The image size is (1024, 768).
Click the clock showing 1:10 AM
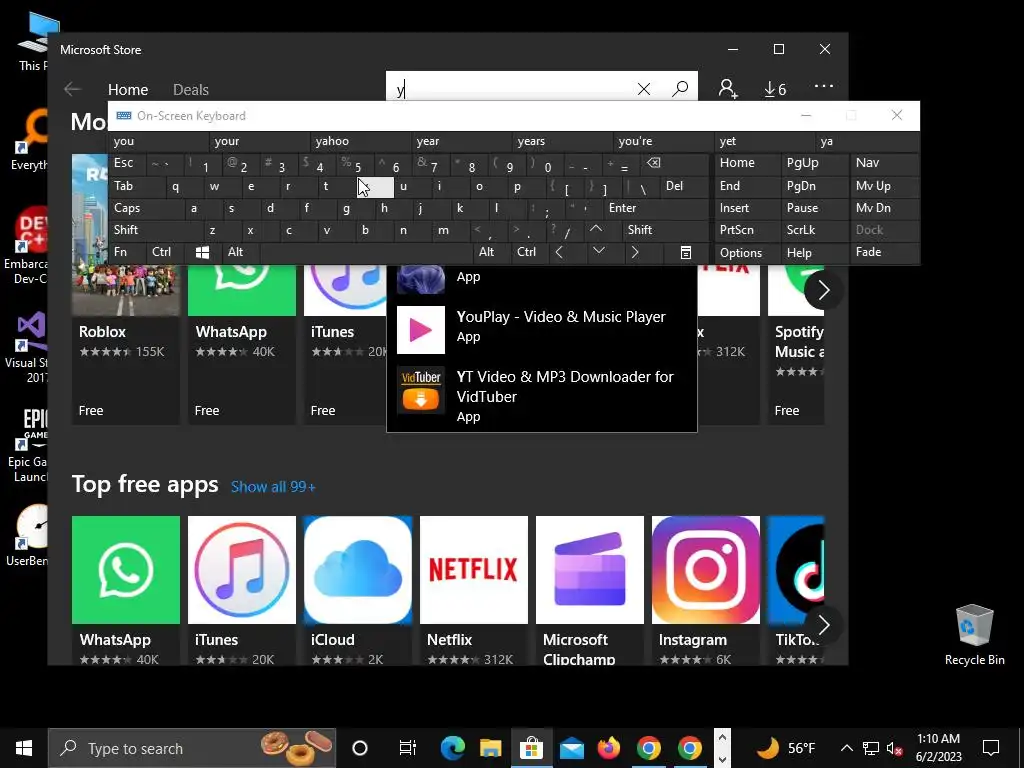pos(938,748)
